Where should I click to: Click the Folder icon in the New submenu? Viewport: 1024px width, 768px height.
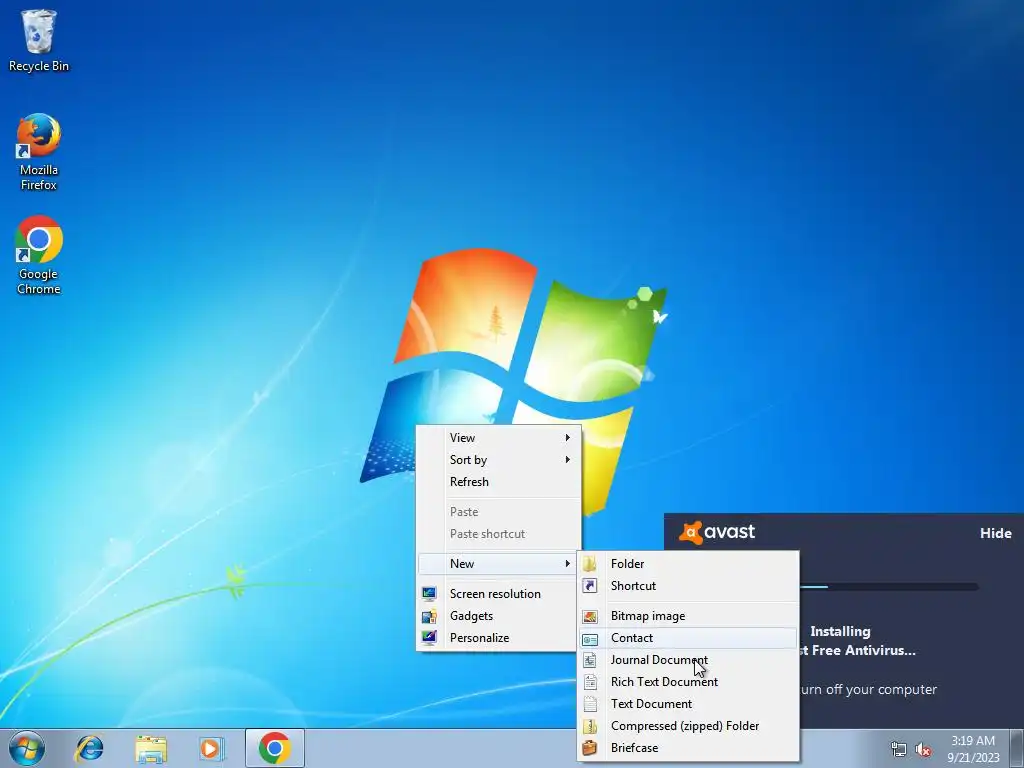click(x=590, y=564)
